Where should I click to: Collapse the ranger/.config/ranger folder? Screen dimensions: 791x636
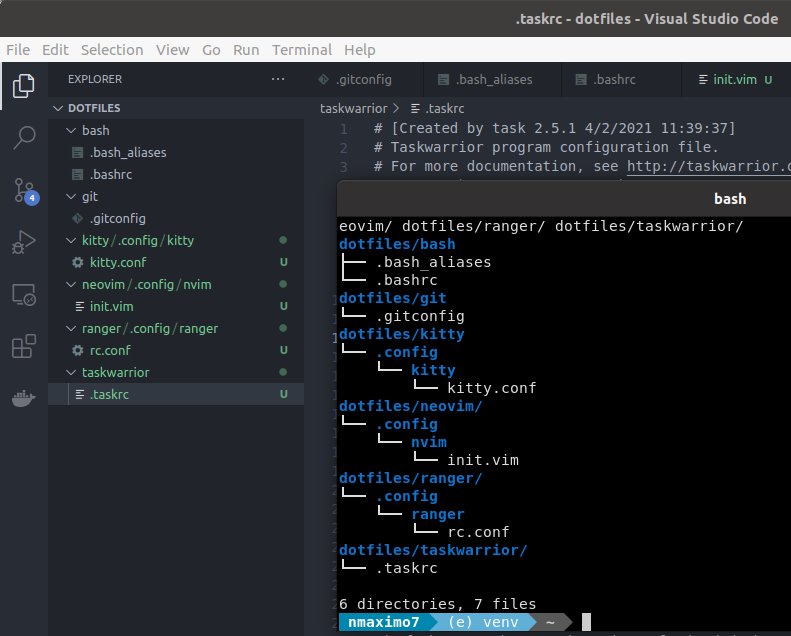(x=71, y=328)
